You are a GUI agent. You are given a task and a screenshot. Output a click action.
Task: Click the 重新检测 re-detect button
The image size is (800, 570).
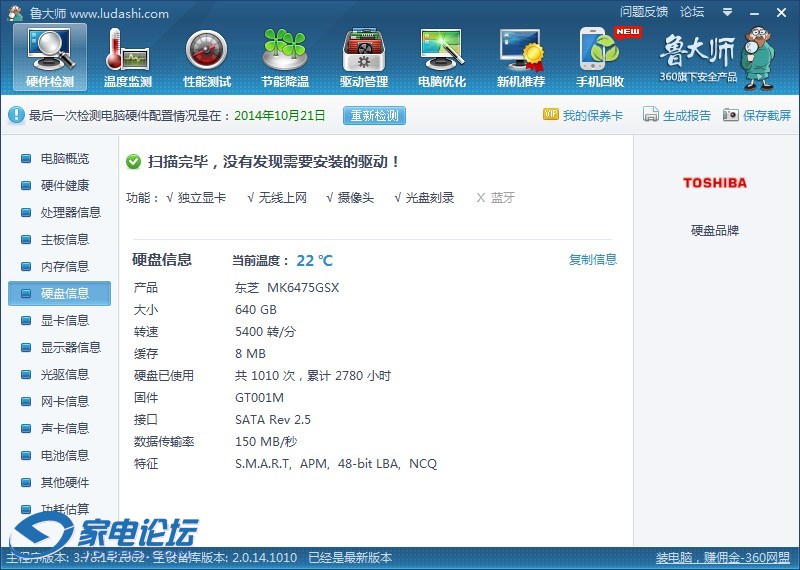374,115
